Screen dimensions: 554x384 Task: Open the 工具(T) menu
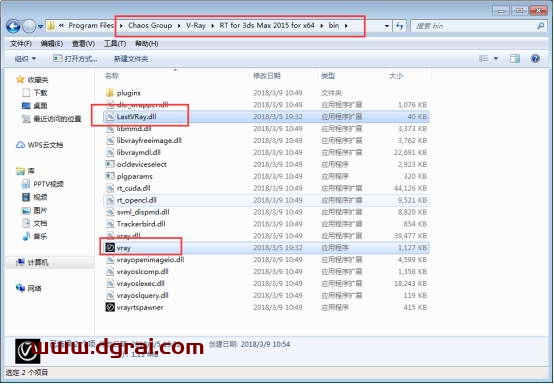tap(115, 43)
